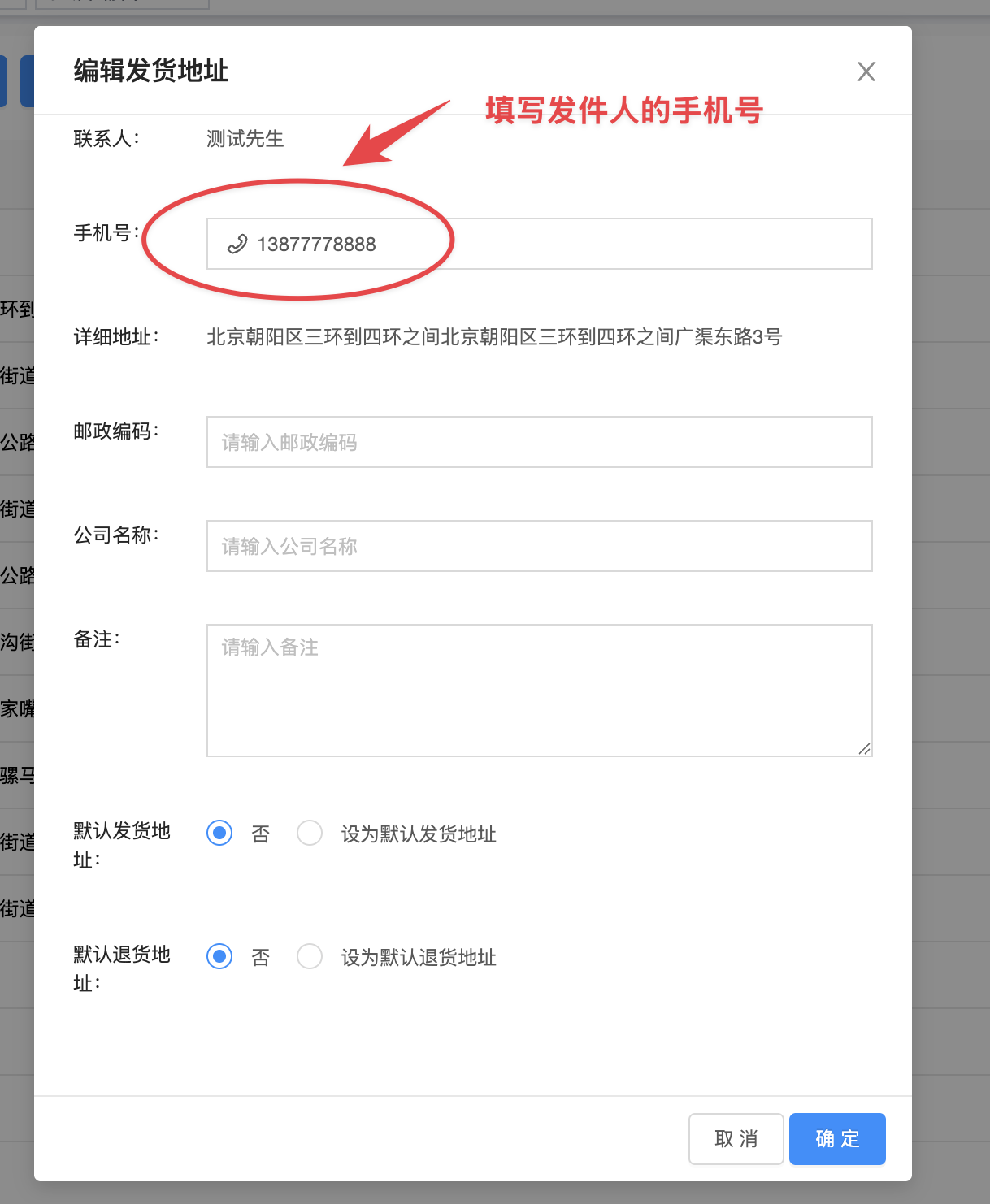990x1204 pixels.
Task: Click the company name input field
Action: tap(539, 546)
